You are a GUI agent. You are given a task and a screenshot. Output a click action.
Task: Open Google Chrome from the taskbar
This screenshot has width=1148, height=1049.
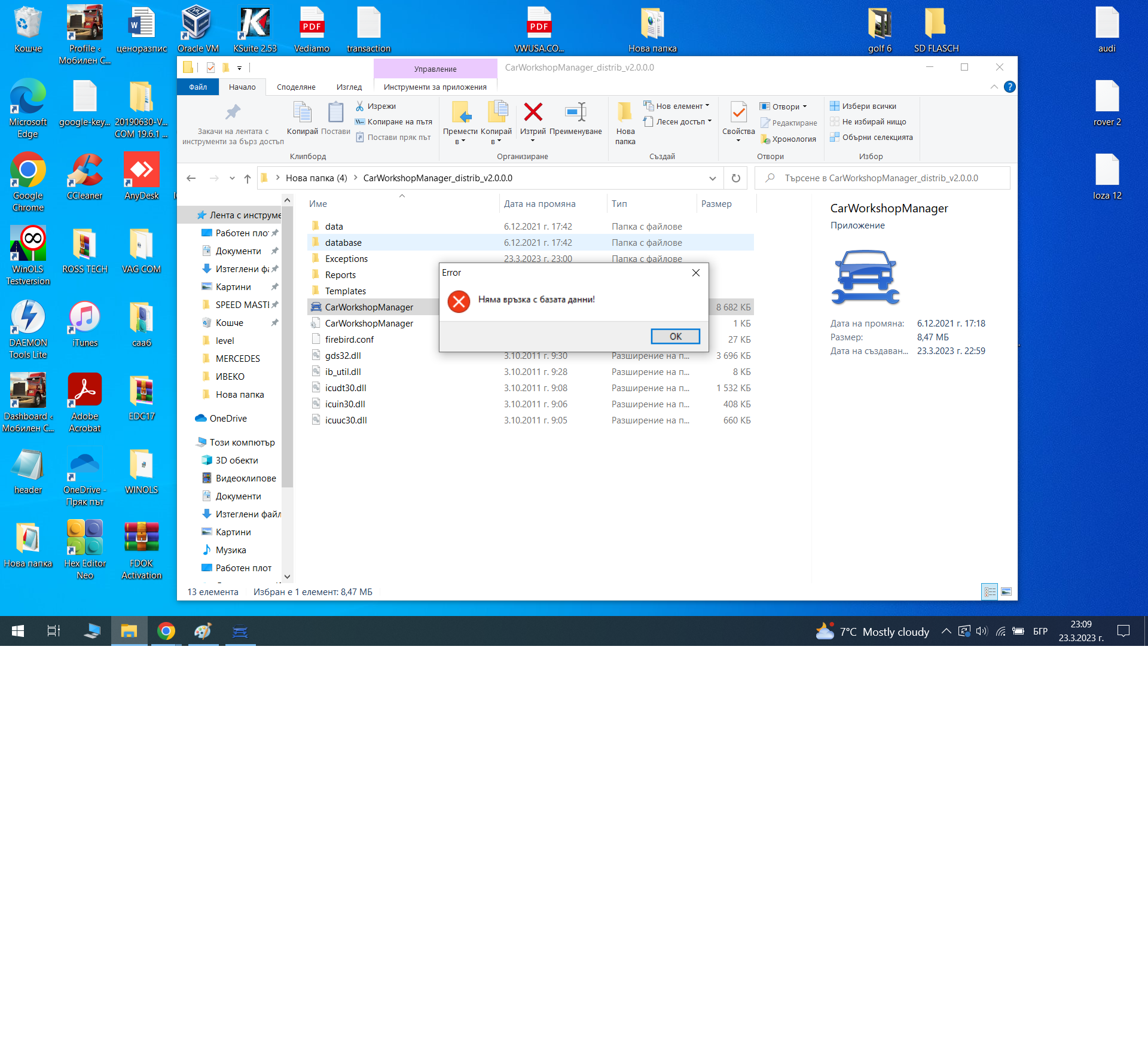pyautogui.click(x=166, y=631)
